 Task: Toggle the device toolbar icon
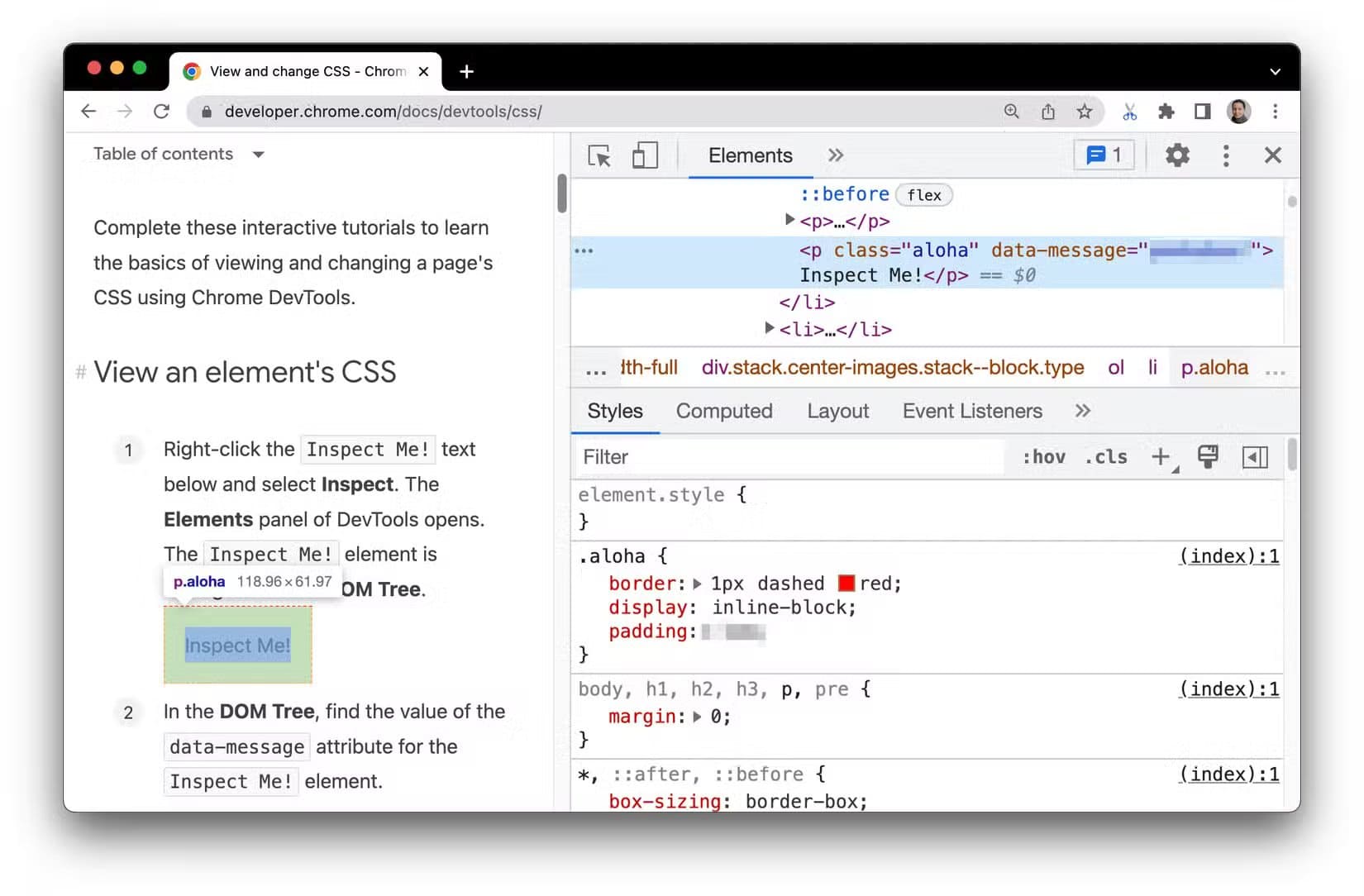click(x=645, y=155)
